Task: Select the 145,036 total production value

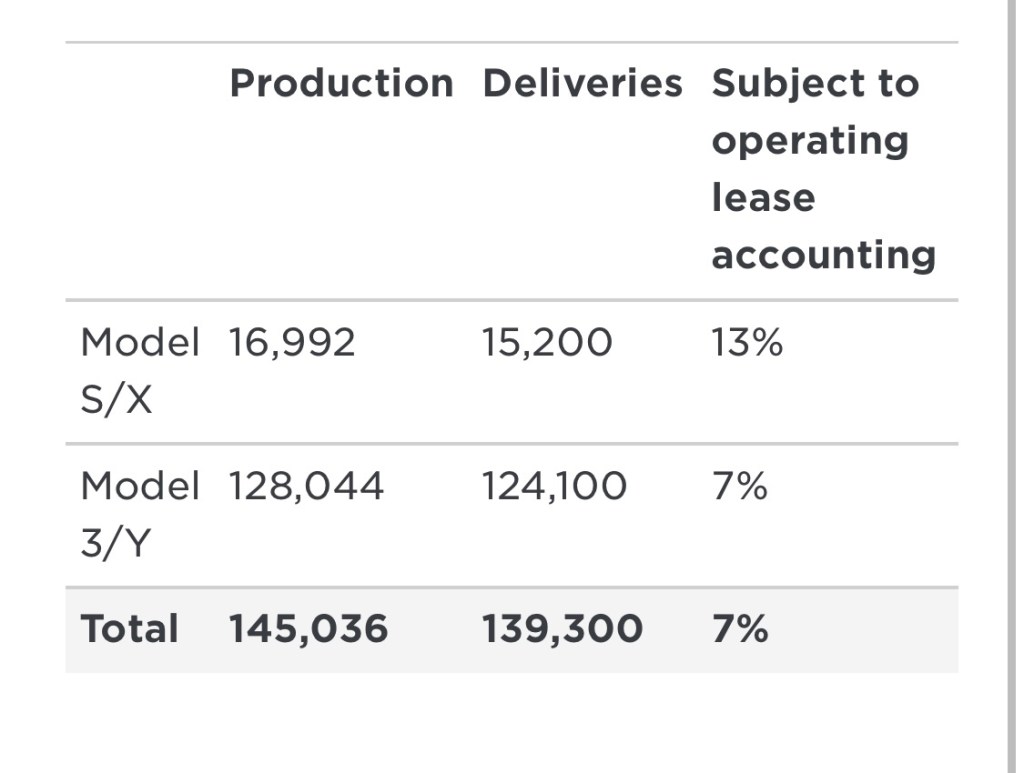Action: [308, 630]
